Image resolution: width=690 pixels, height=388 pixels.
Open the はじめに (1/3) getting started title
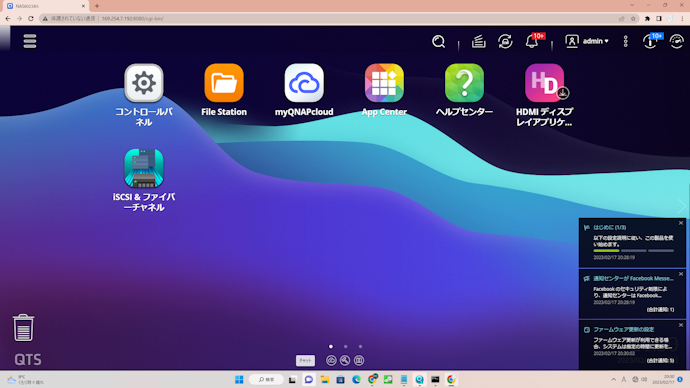tap(609, 227)
